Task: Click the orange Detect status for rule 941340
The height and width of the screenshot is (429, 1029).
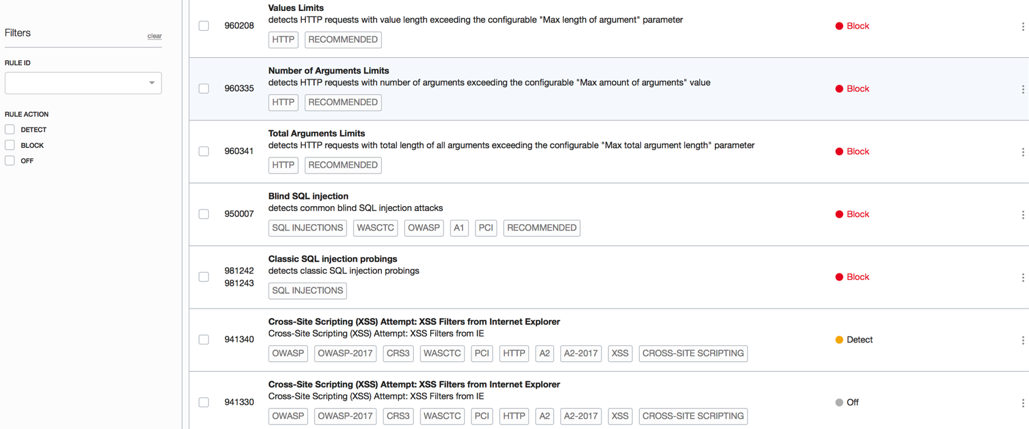Action: (854, 340)
